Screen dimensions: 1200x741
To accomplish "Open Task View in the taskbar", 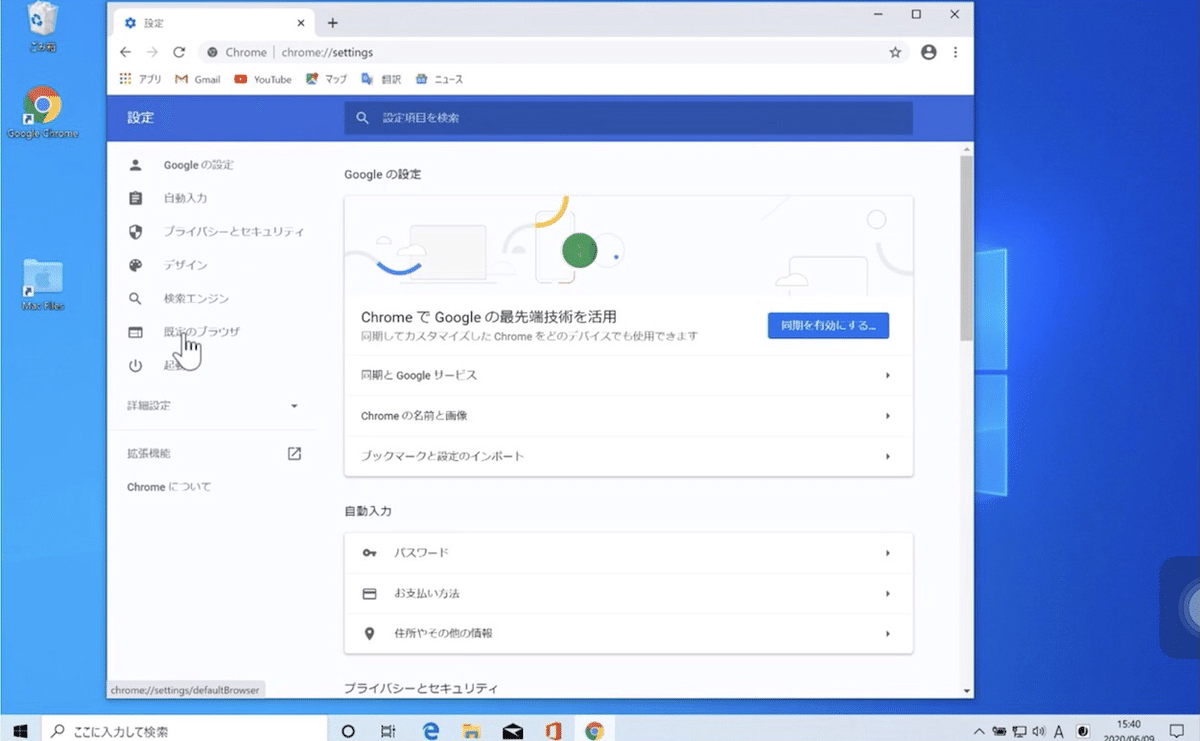I will (389, 730).
